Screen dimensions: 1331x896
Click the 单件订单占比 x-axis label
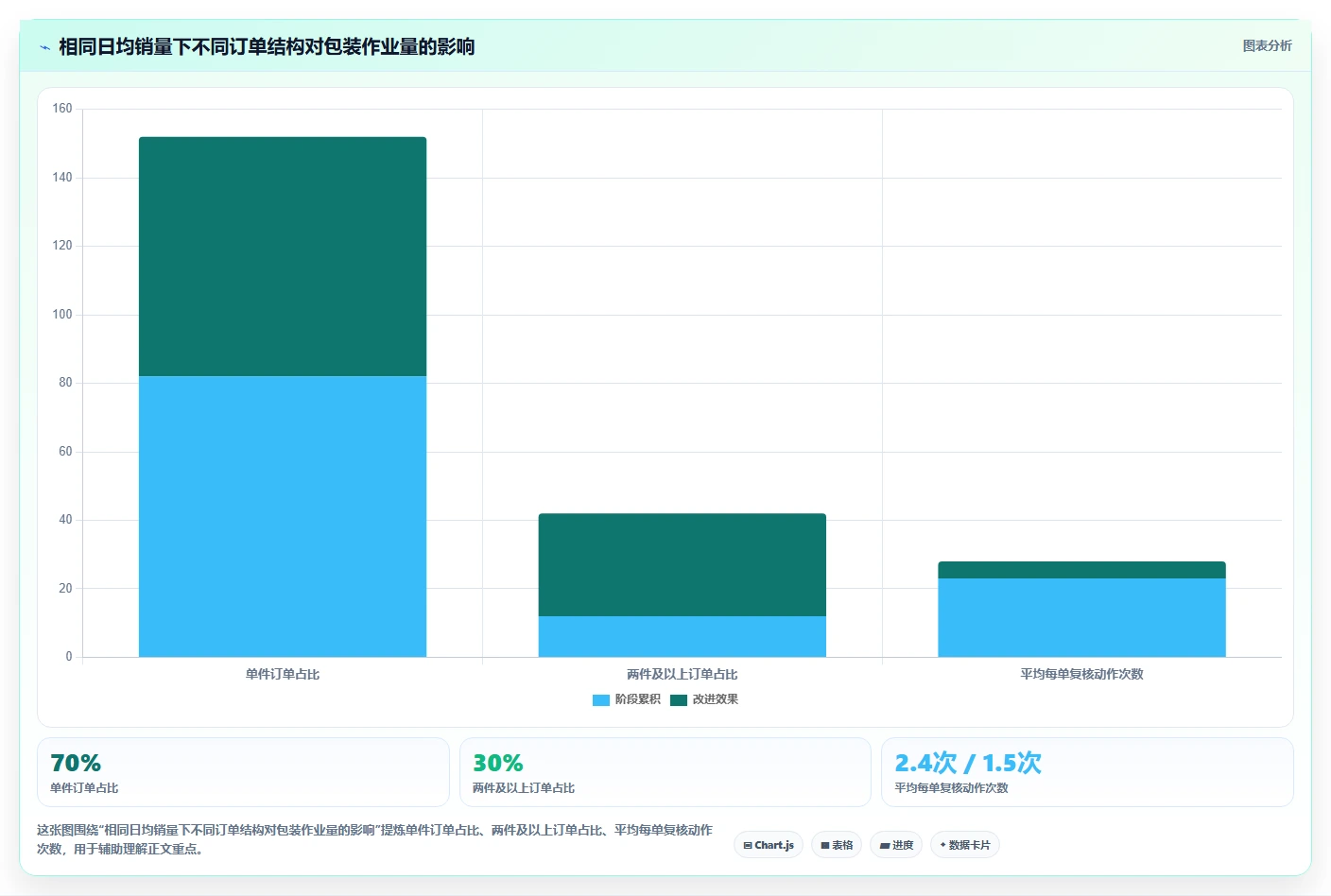(x=283, y=674)
